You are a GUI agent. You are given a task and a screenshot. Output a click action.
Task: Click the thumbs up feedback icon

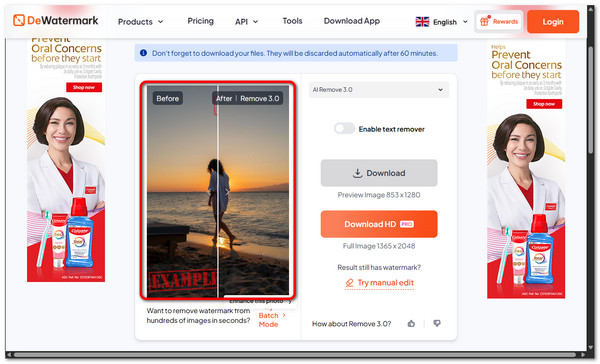pyautogui.click(x=411, y=324)
